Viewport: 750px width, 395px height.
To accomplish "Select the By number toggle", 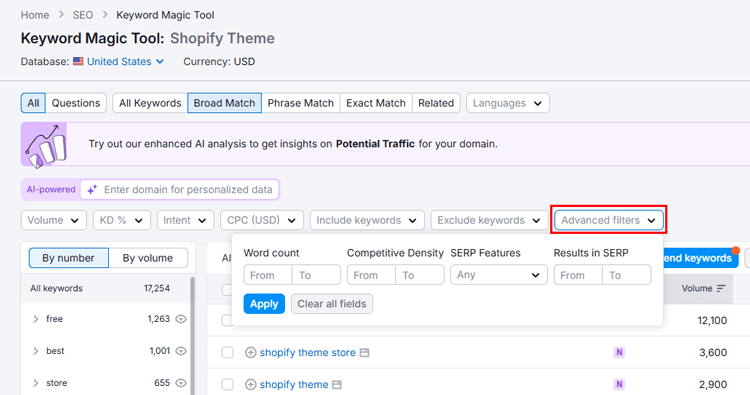I will click(x=68, y=258).
